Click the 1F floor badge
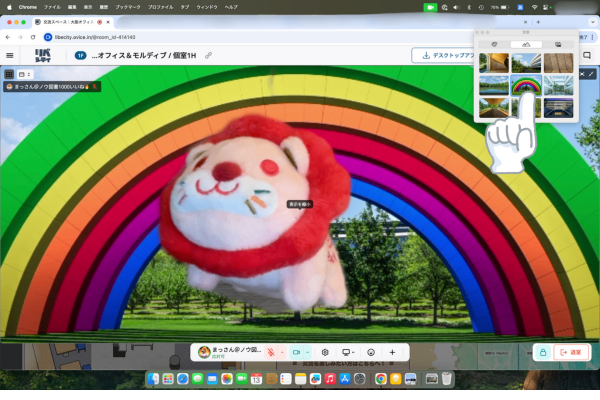This screenshot has height=400, width=600. pyautogui.click(x=80, y=56)
